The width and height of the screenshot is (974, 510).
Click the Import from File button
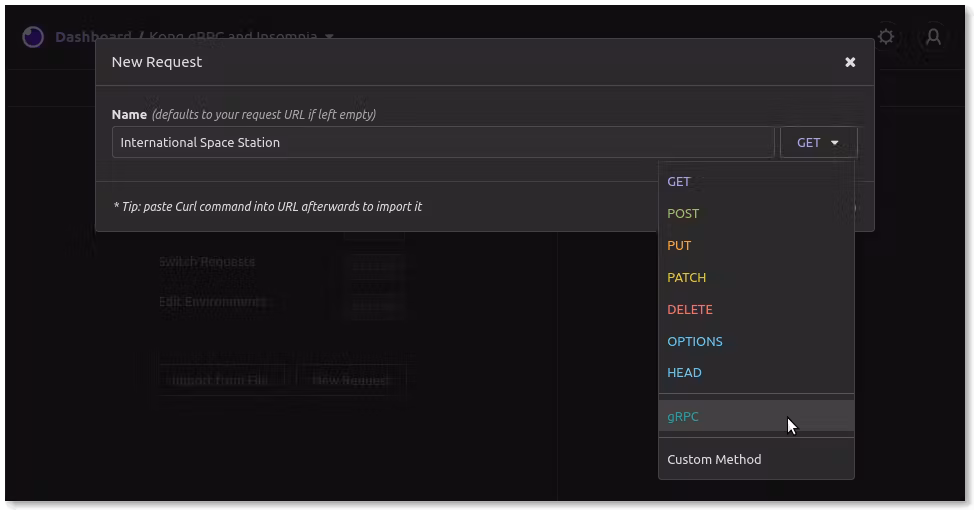pyautogui.click(x=219, y=380)
